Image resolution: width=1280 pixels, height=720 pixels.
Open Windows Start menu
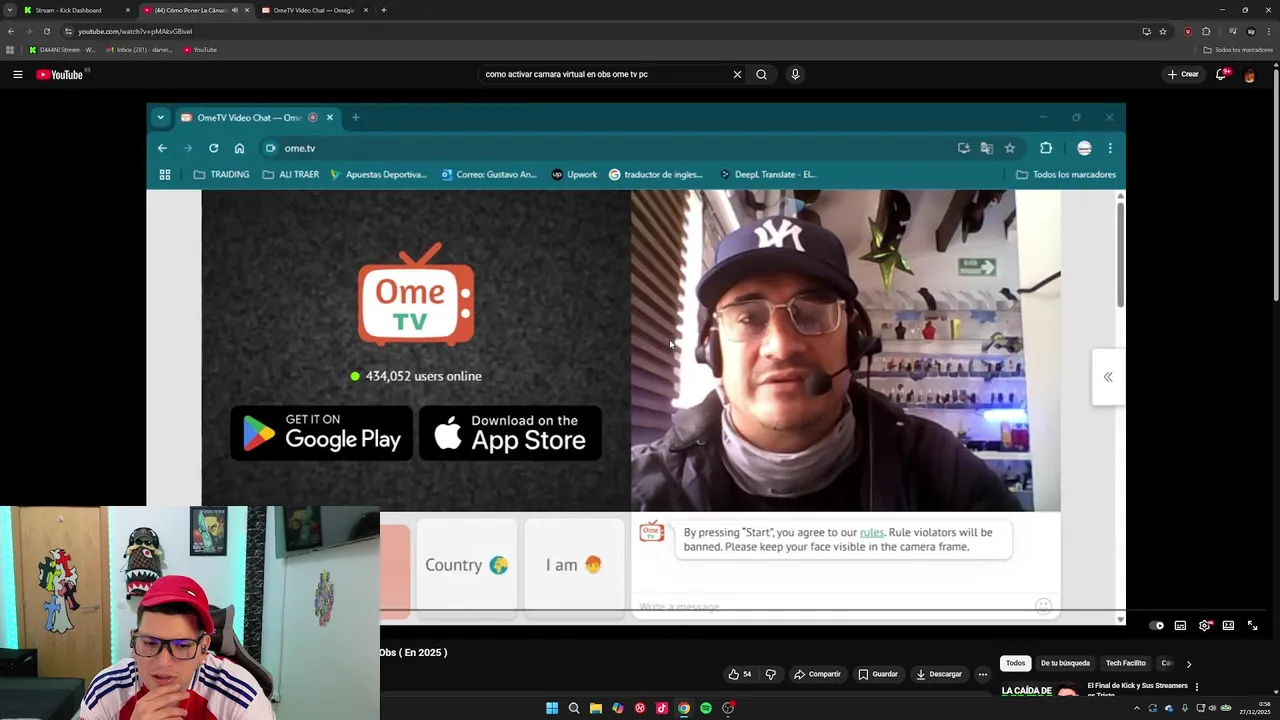coord(552,708)
